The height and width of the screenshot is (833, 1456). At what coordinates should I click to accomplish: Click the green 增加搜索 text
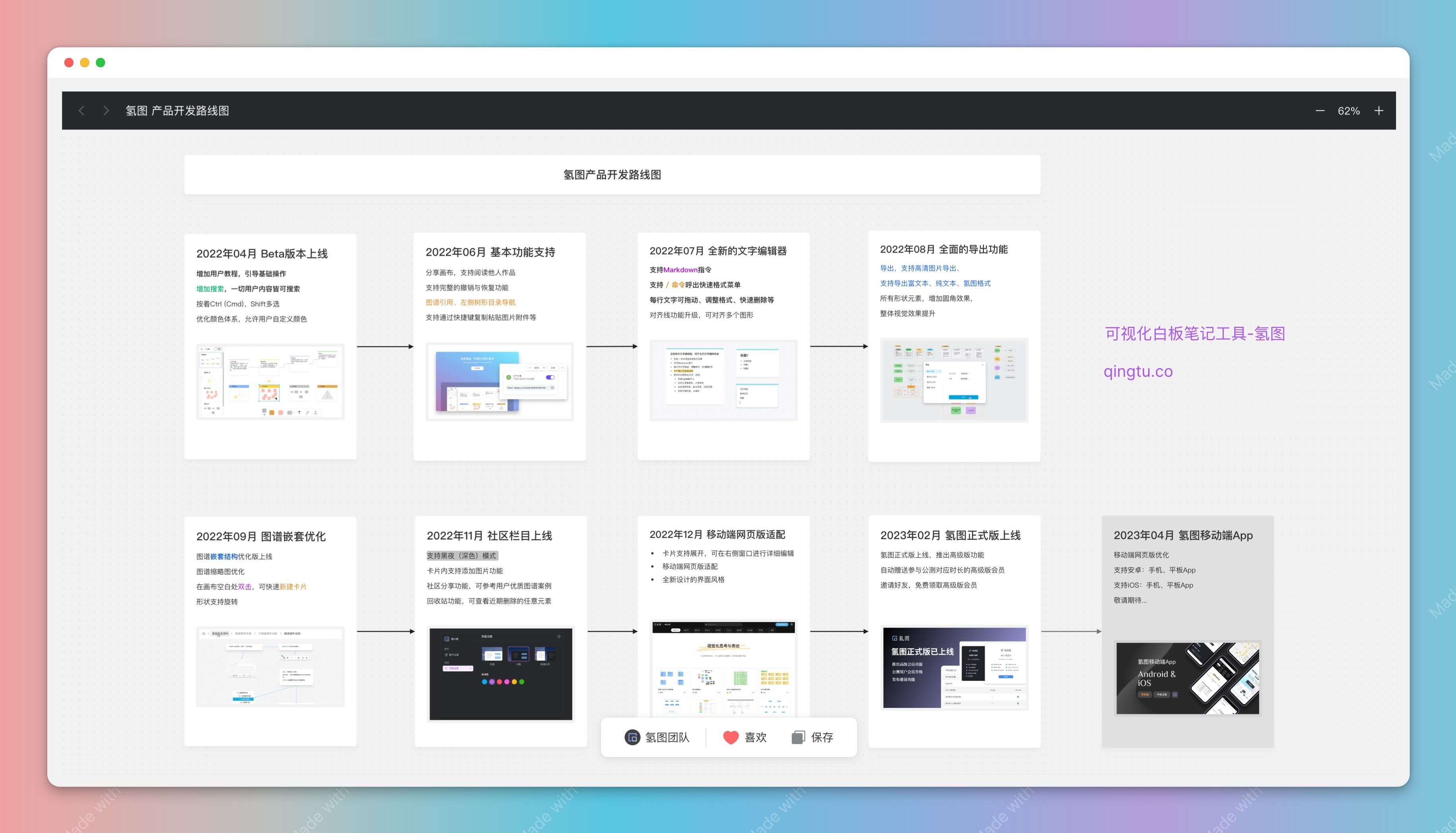[x=210, y=289]
